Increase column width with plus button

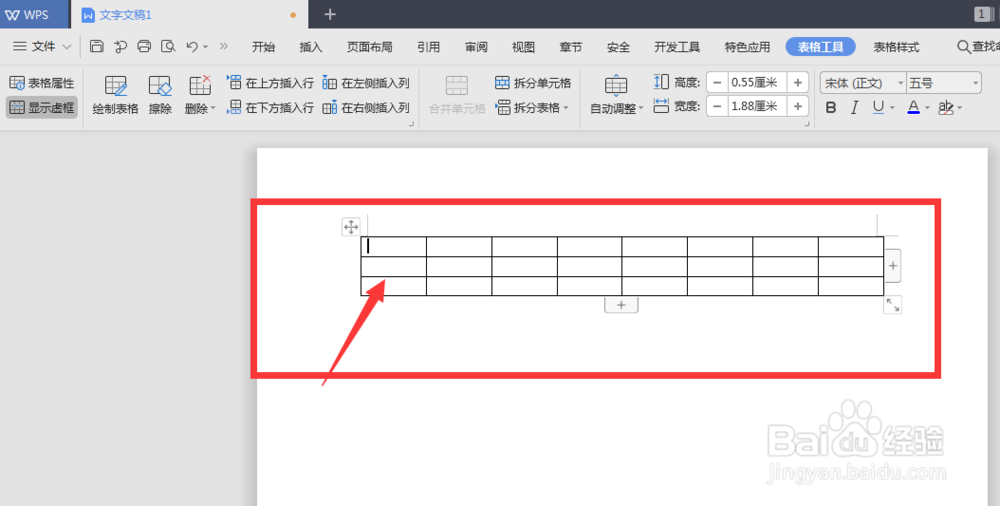798,106
